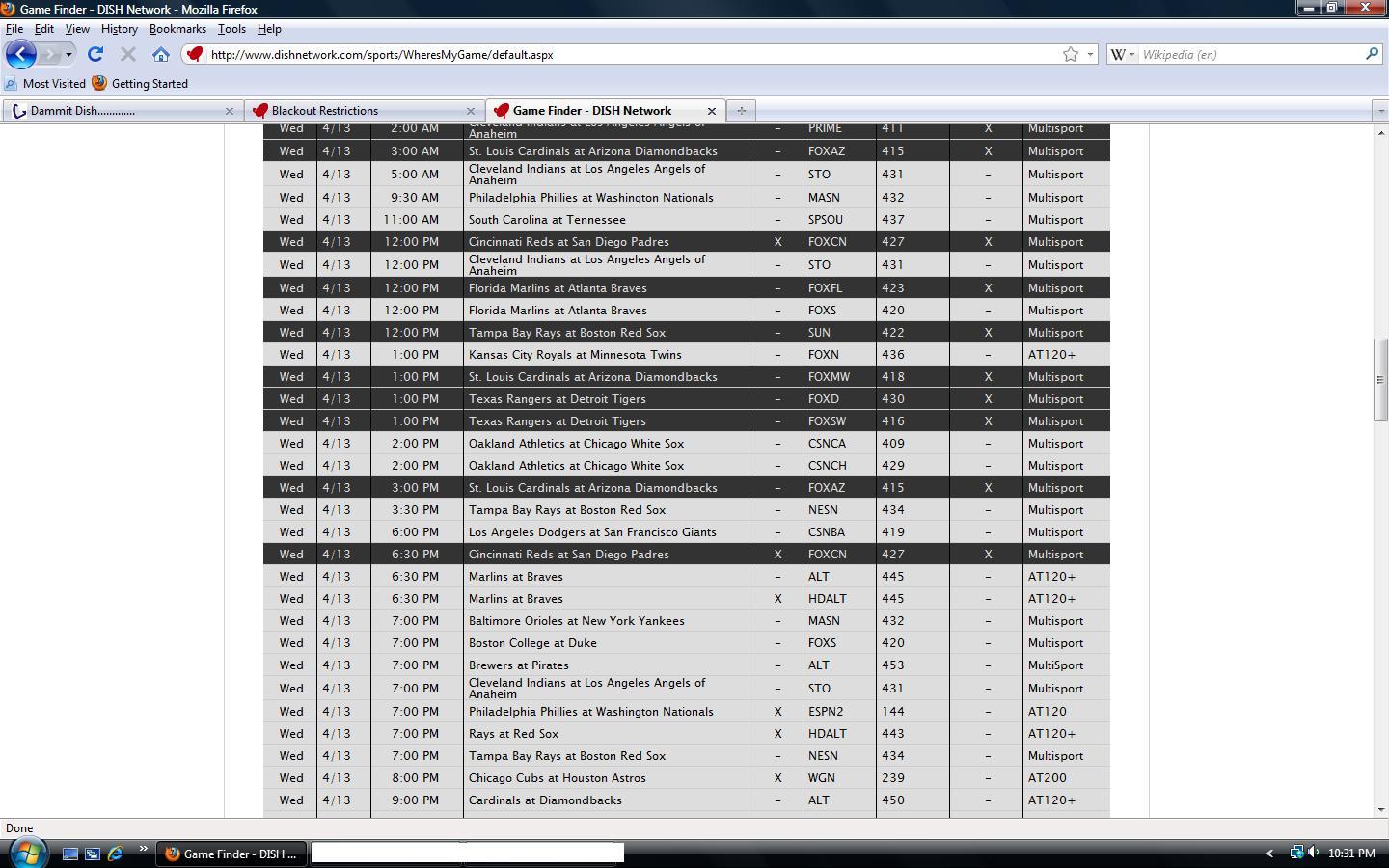The height and width of the screenshot is (868, 1389).
Task: Expand the Quick Launch overflow chevron
Action: click(143, 850)
